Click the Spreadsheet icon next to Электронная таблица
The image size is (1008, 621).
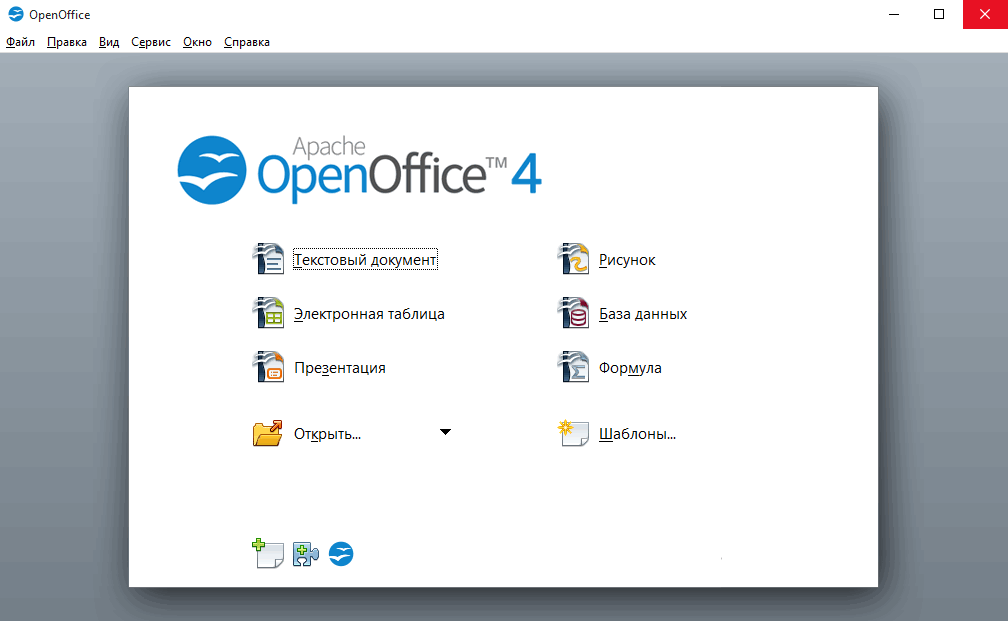pyautogui.click(x=268, y=313)
